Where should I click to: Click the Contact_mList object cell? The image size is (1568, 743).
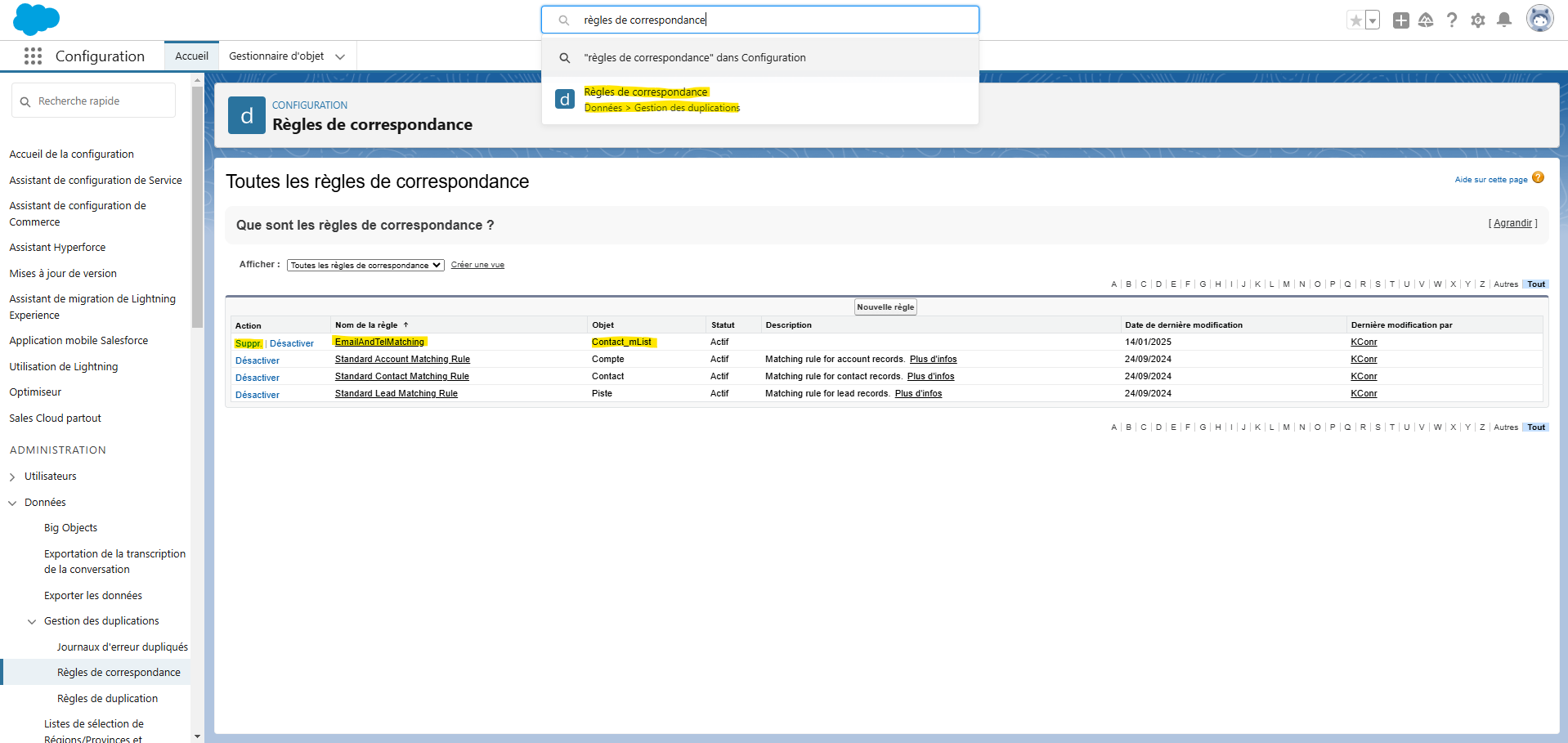pos(621,342)
